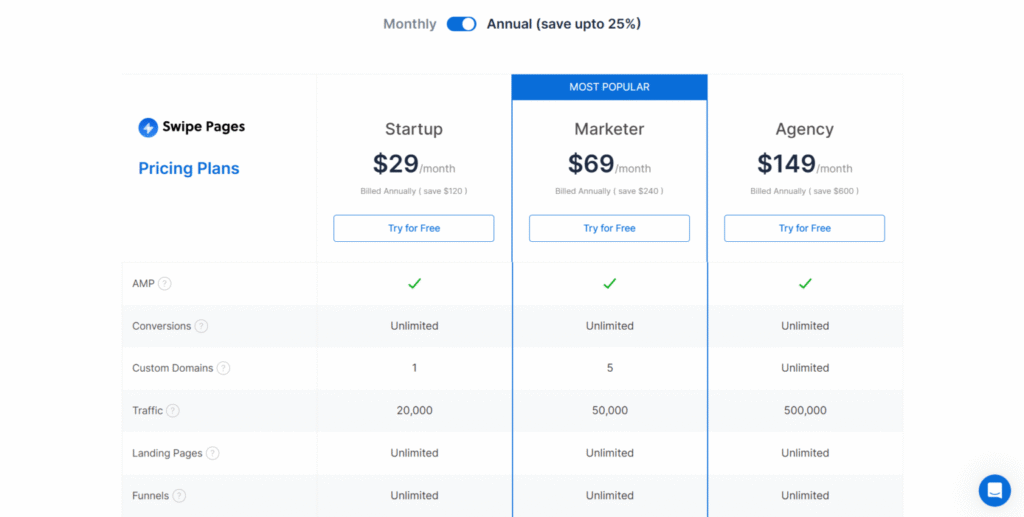Click Billed Annually ( save $240 ) text
This screenshot has width=1024, height=517.
coord(609,191)
